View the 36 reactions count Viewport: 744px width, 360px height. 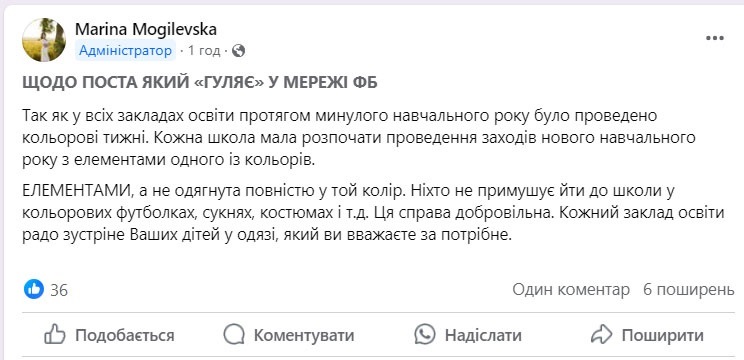click(x=59, y=290)
